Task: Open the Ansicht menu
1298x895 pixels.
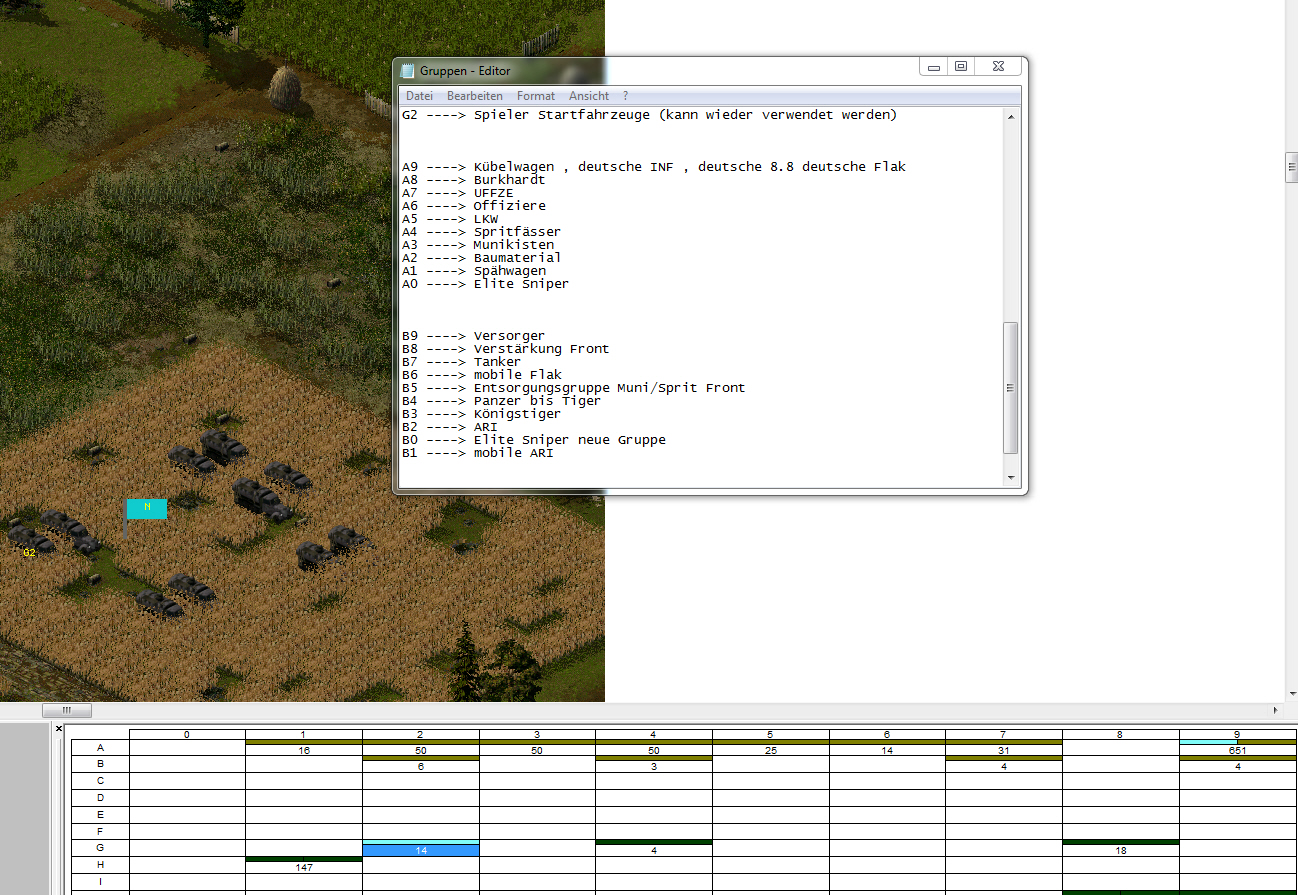Action: 589,96
